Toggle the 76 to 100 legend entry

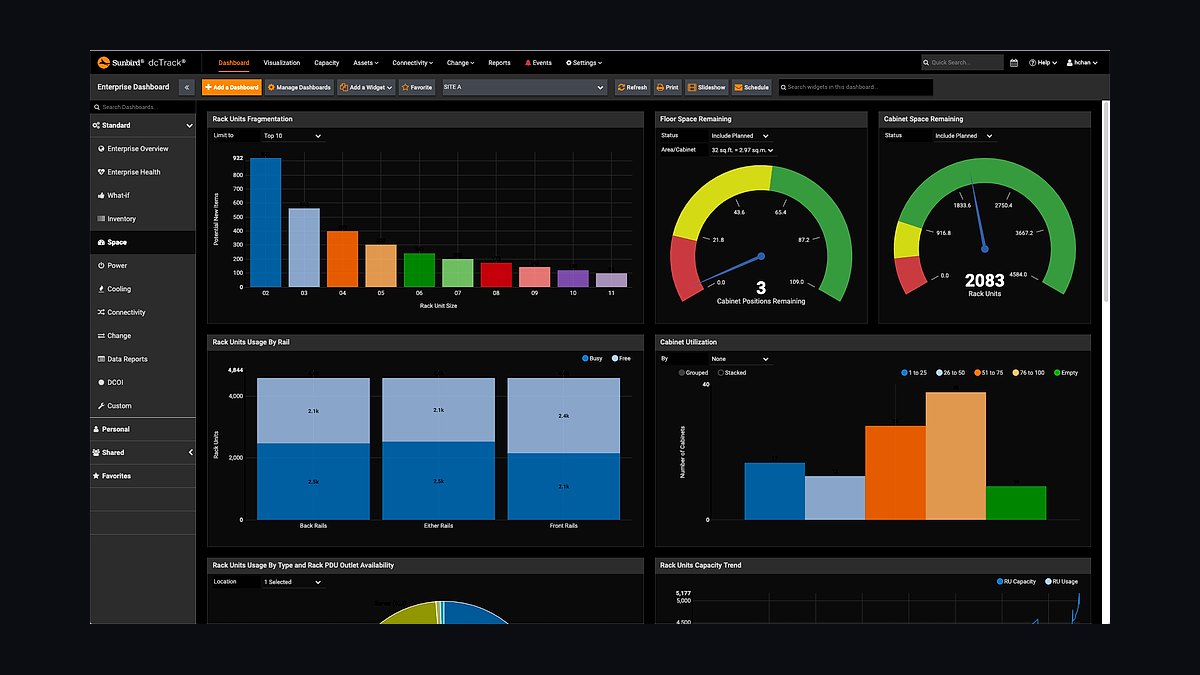pyautogui.click(x=1027, y=373)
